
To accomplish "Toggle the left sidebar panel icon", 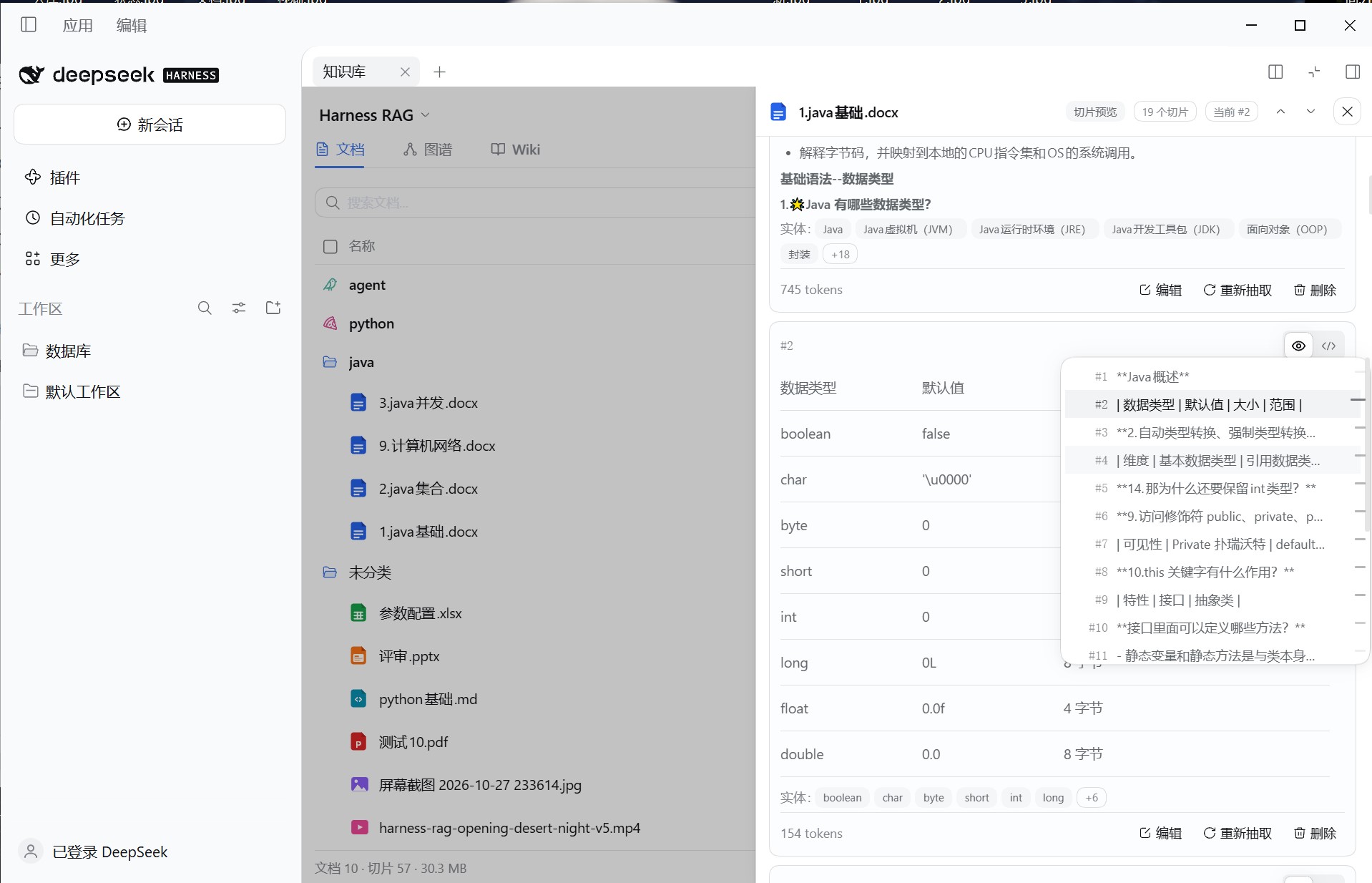I will click(x=29, y=25).
